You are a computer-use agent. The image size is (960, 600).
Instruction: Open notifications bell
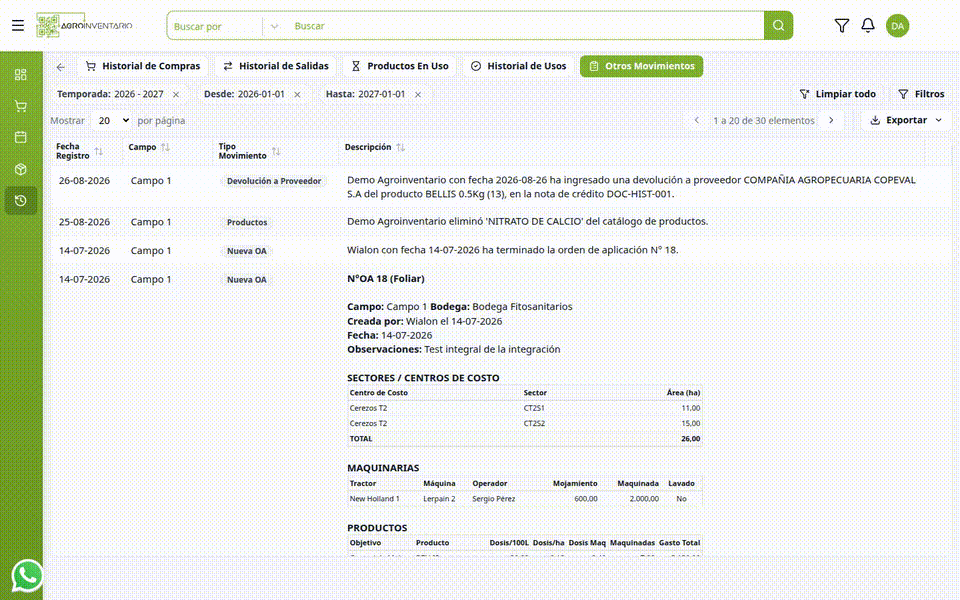[868, 26]
